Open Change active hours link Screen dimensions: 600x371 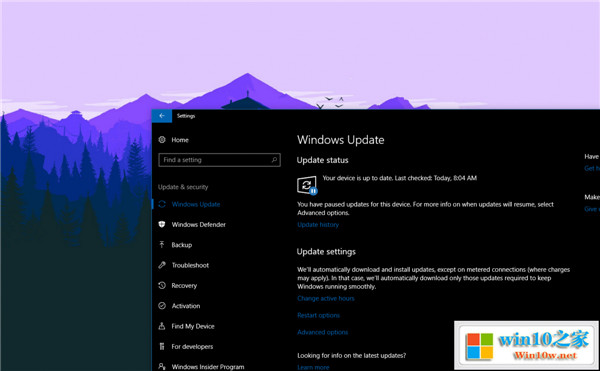pos(326,298)
